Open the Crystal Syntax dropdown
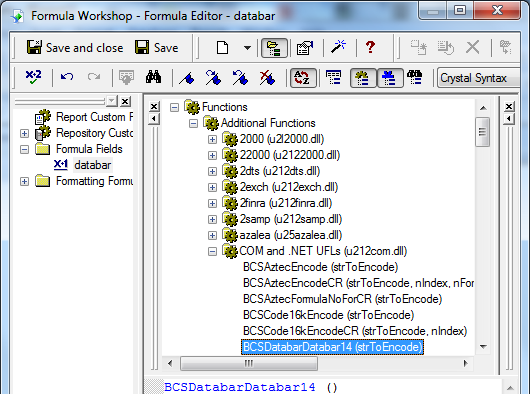Screen dimensions: 530x394 click(x=478, y=78)
